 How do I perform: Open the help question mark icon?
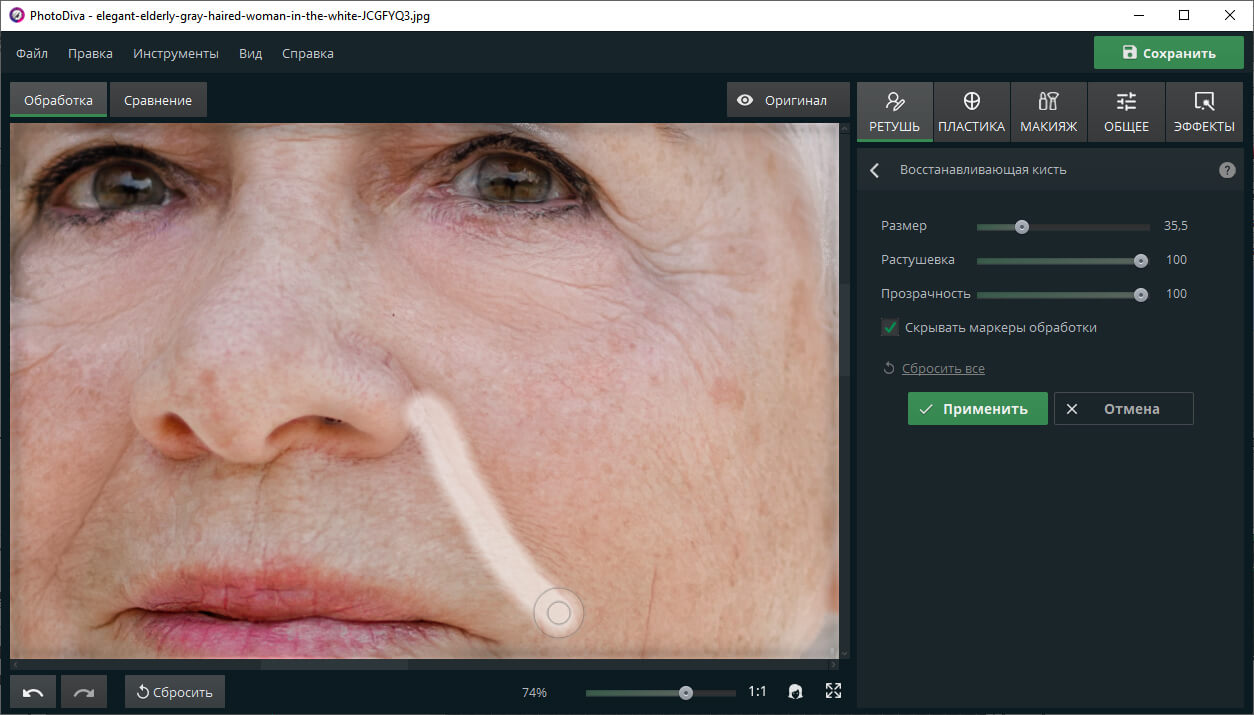click(x=1227, y=170)
